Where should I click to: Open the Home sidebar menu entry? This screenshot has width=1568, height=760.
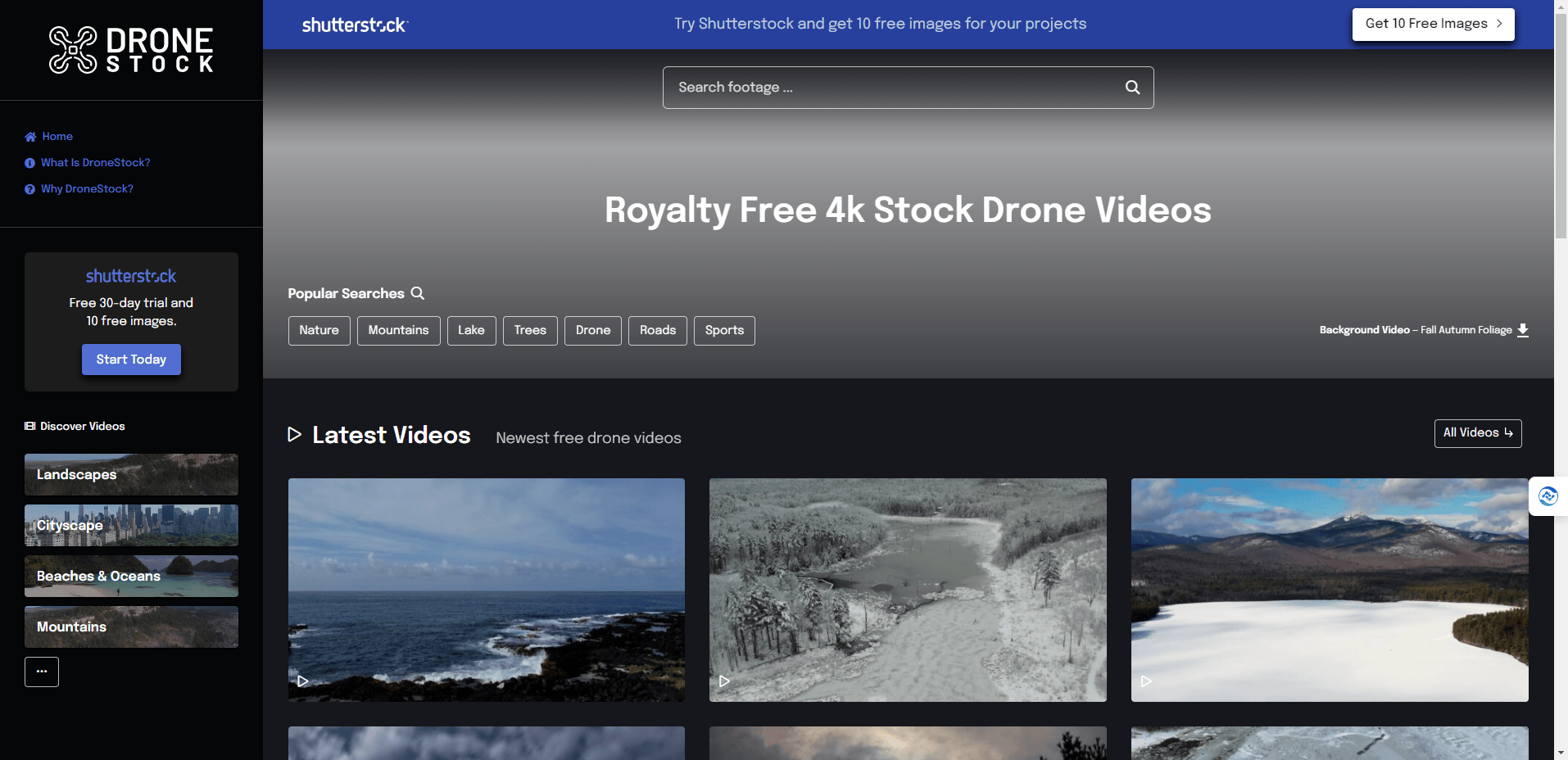pos(57,136)
